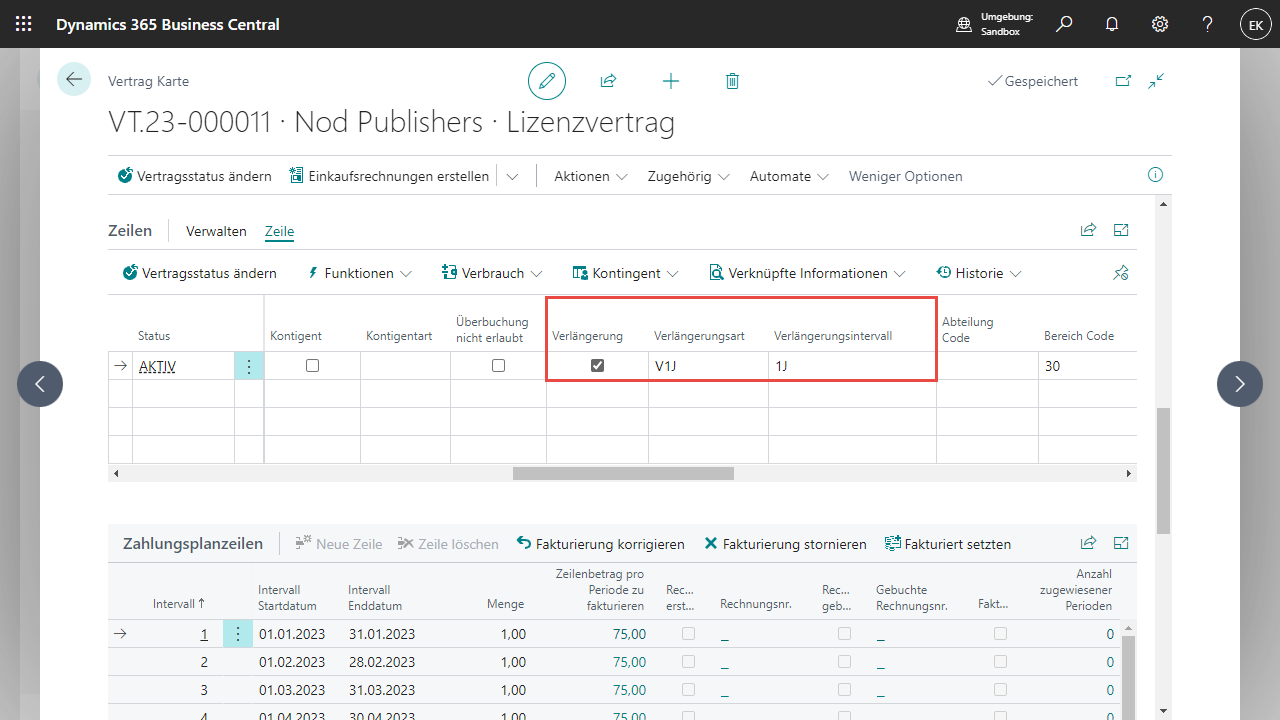The width and height of the screenshot is (1280, 720).
Task: Click the pencil edit icon
Action: click(x=547, y=81)
